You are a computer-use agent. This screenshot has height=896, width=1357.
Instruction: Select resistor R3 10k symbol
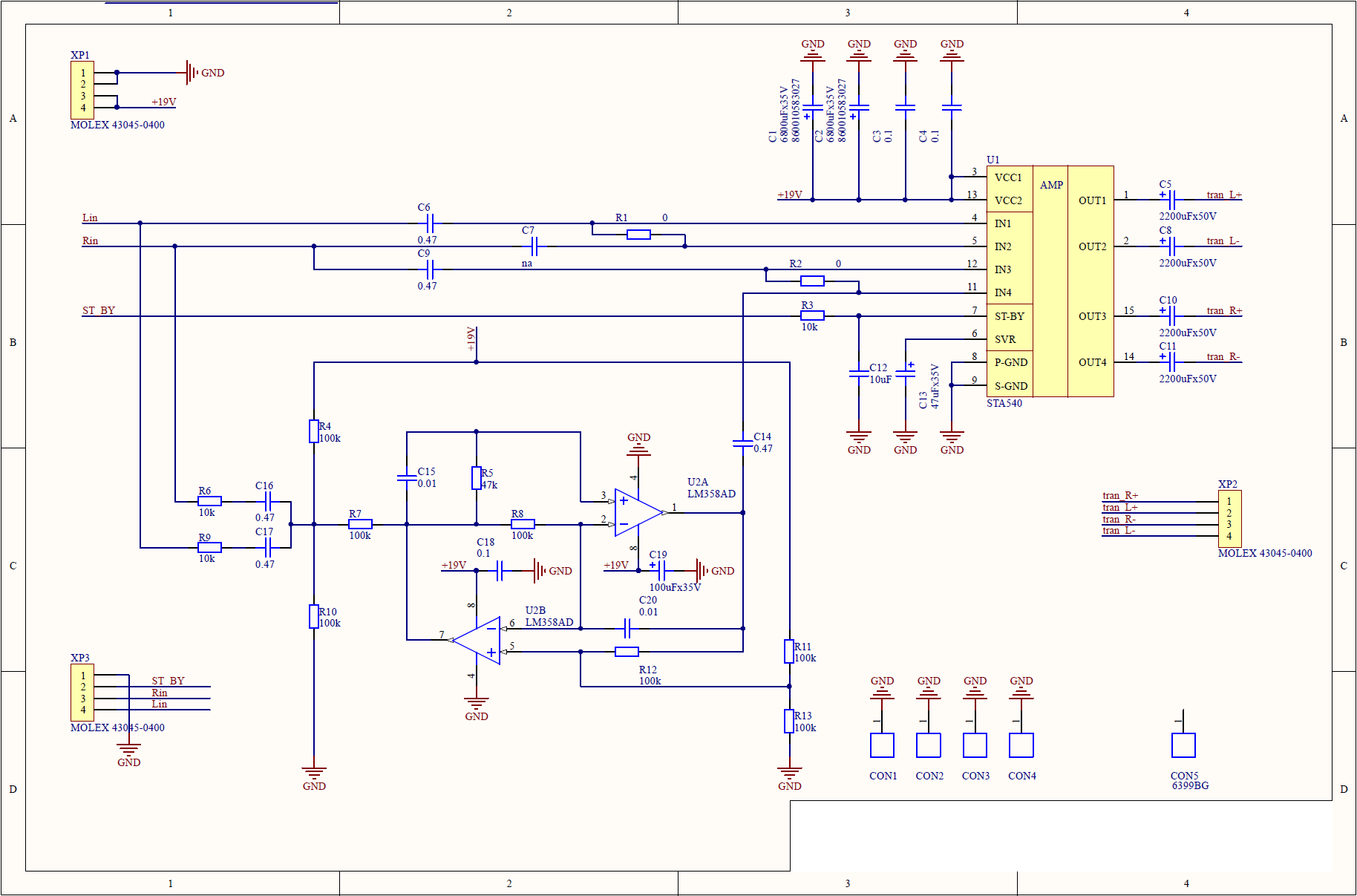click(x=812, y=315)
